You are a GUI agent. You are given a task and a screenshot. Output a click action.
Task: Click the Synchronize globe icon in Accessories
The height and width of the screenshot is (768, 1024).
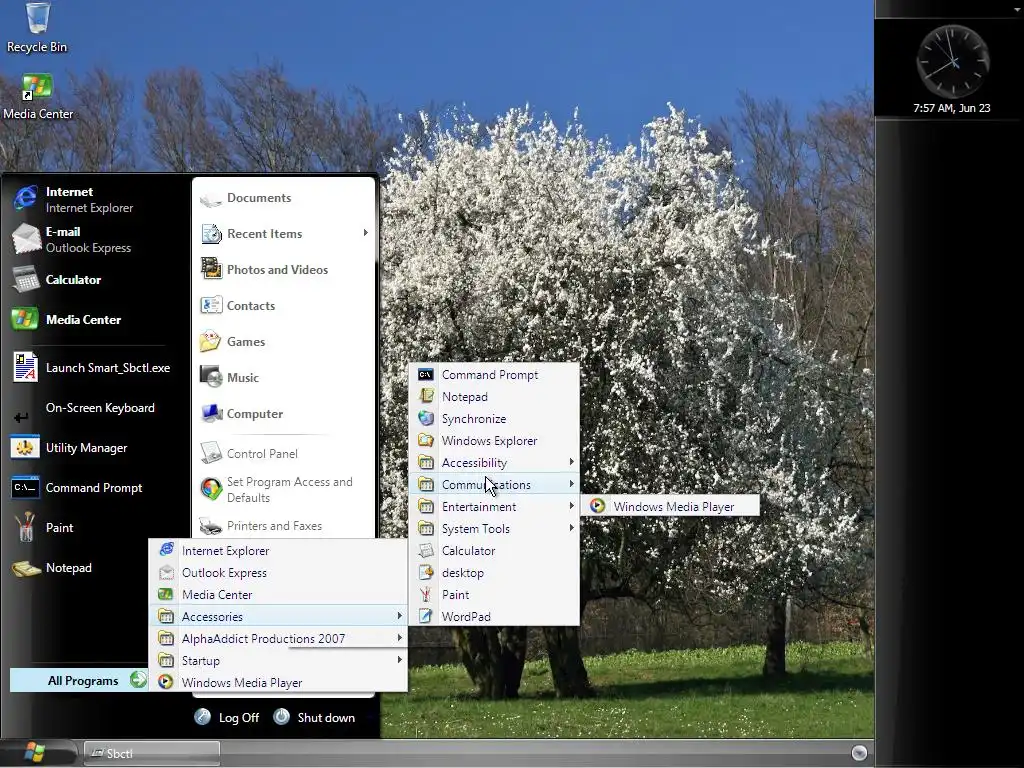426,418
